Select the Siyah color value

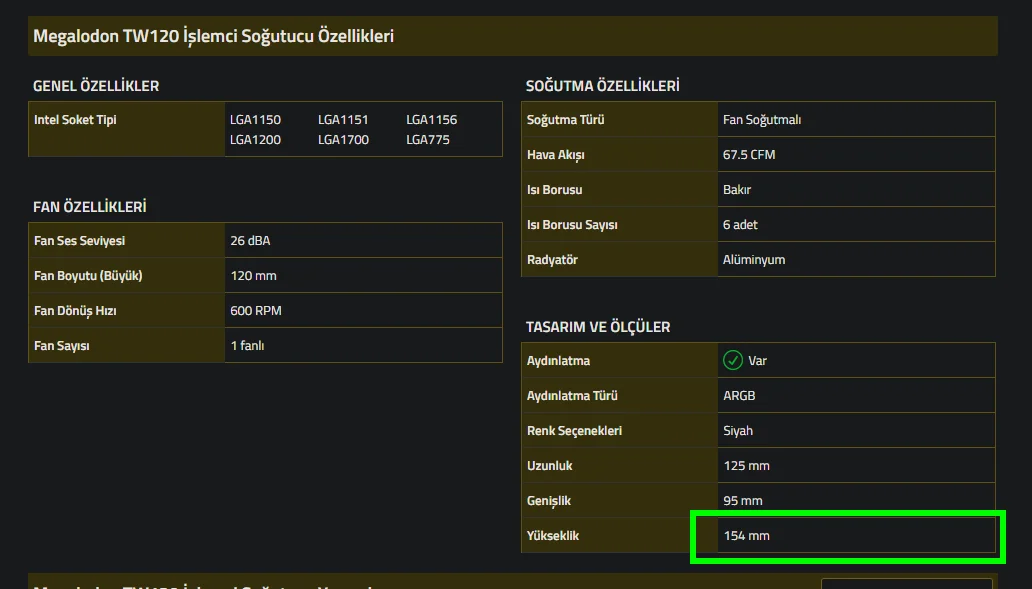pos(738,430)
